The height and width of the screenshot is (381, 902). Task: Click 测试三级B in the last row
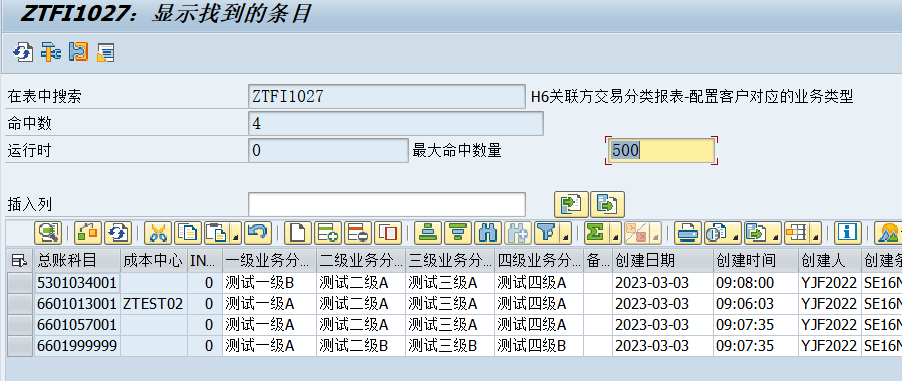pos(450,346)
